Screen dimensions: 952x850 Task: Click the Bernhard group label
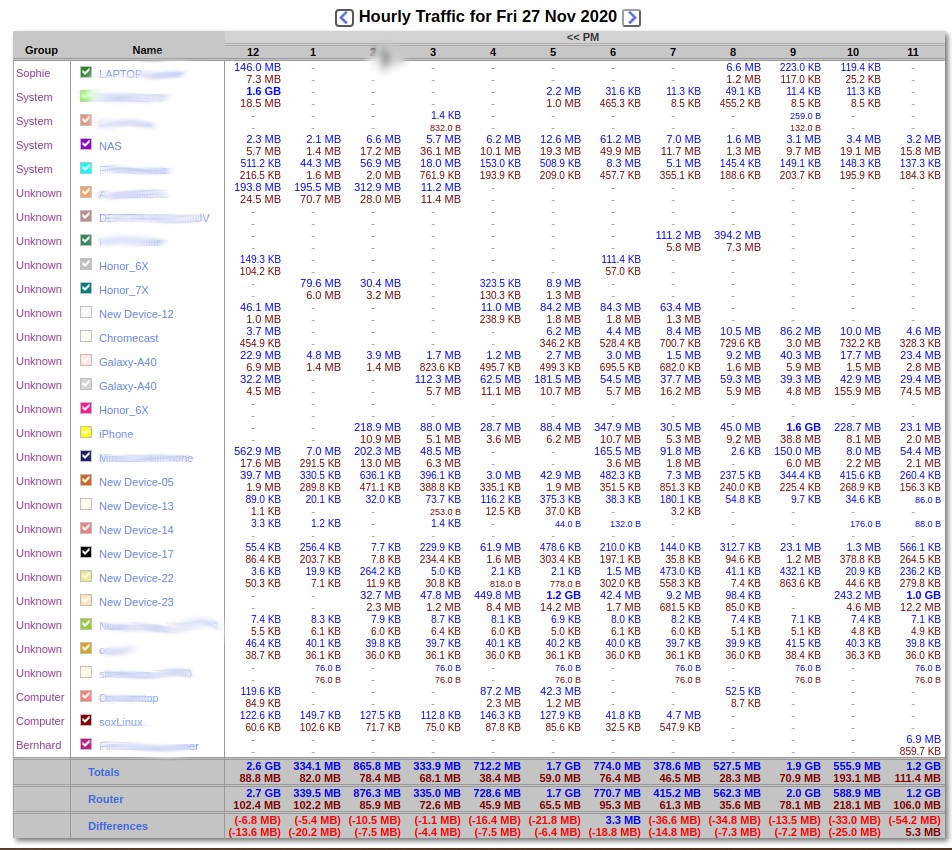click(38, 745)
